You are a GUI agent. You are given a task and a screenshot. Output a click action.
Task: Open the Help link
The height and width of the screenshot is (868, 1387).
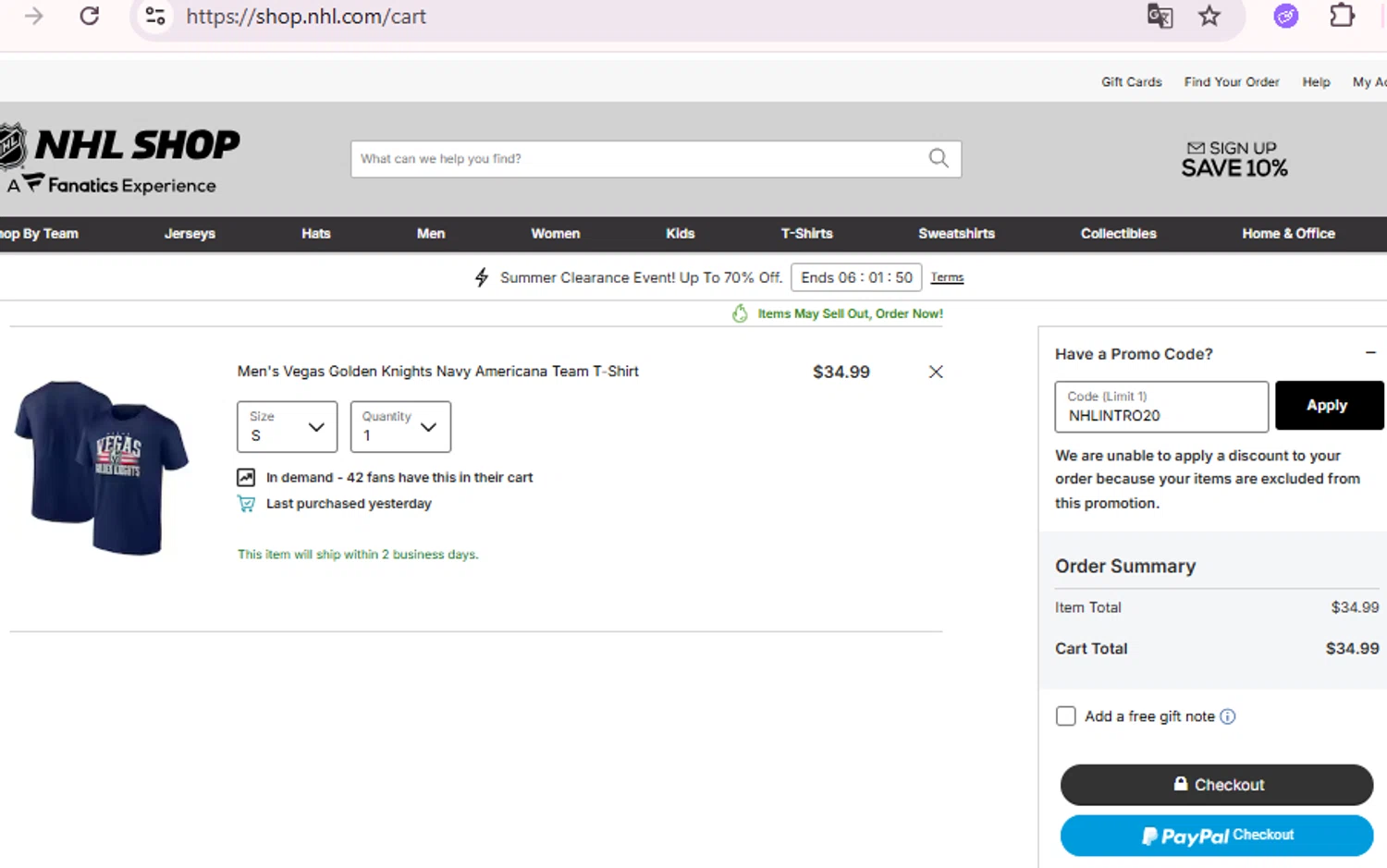pos(1316,82)
